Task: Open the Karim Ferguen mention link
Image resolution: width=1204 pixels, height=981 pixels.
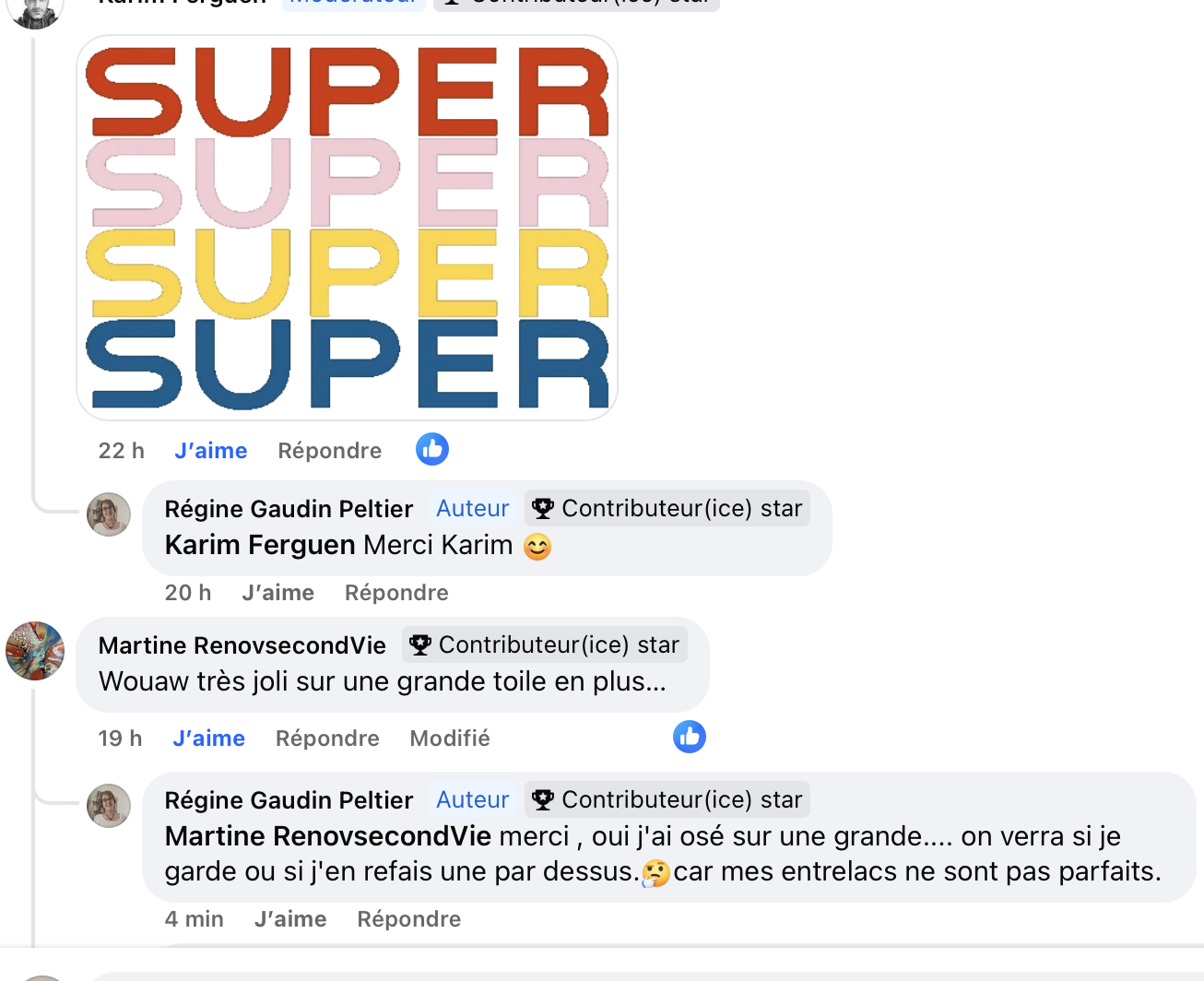Action: [x=260, y=545]
